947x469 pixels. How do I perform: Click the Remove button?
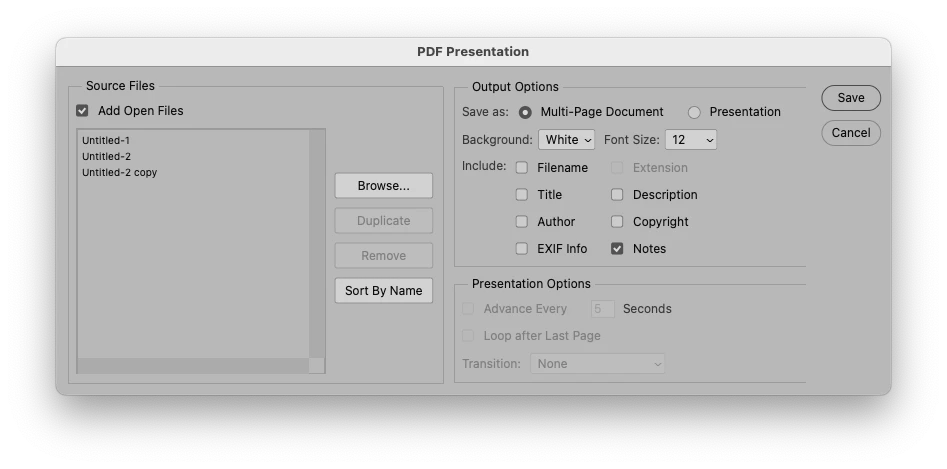(384, 256)
